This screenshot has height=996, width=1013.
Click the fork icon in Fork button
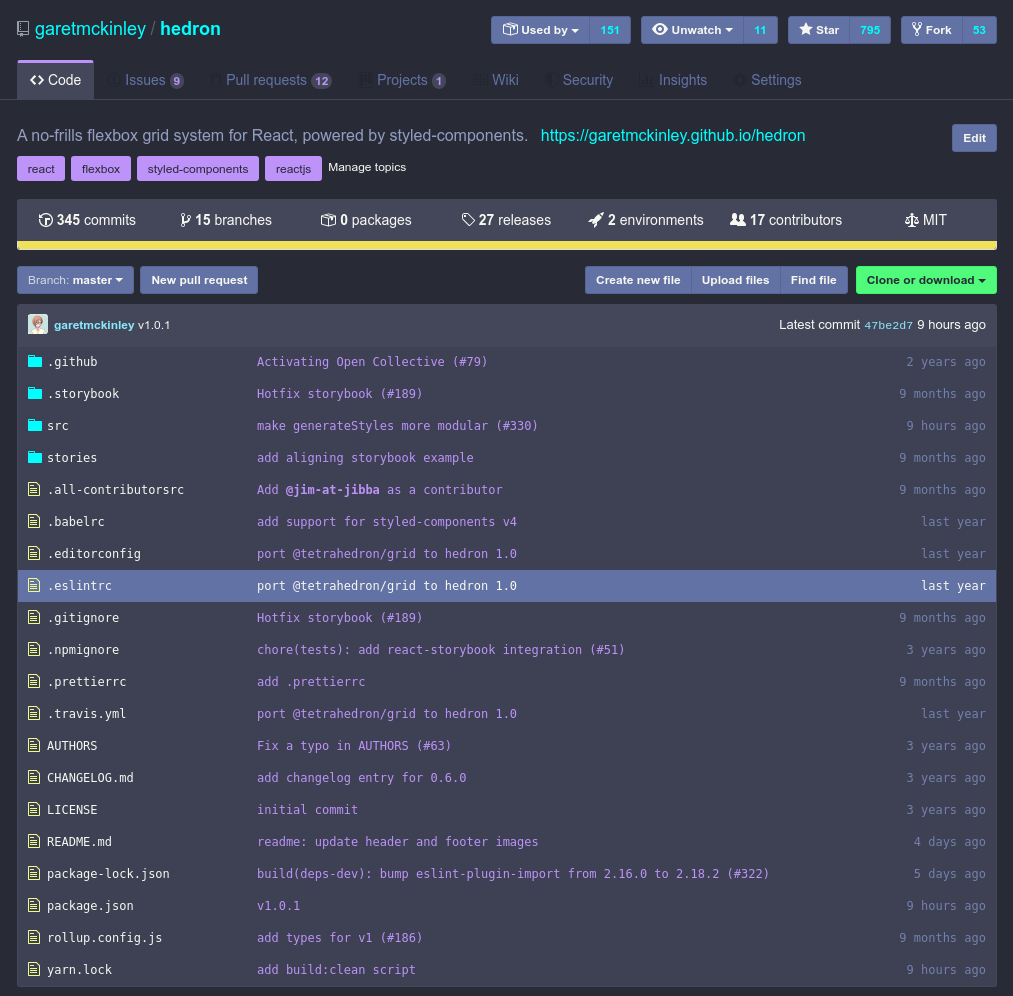pos(917,29)
